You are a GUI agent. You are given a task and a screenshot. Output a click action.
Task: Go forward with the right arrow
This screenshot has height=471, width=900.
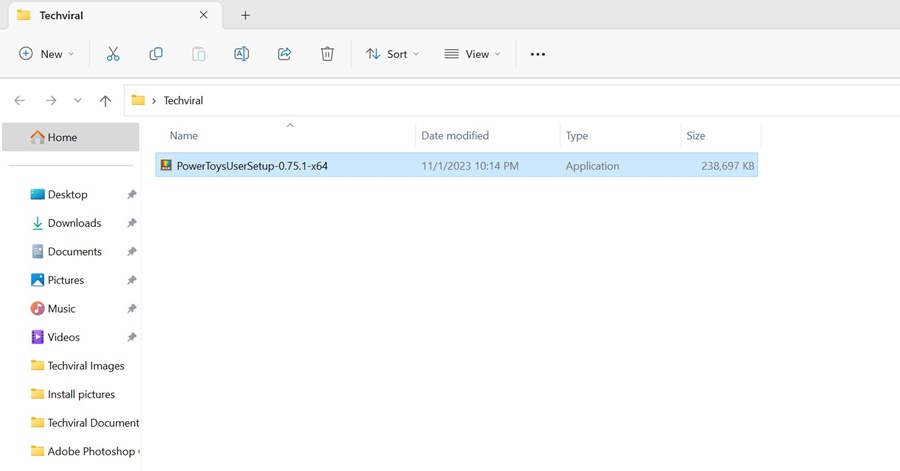coord(51,100)
